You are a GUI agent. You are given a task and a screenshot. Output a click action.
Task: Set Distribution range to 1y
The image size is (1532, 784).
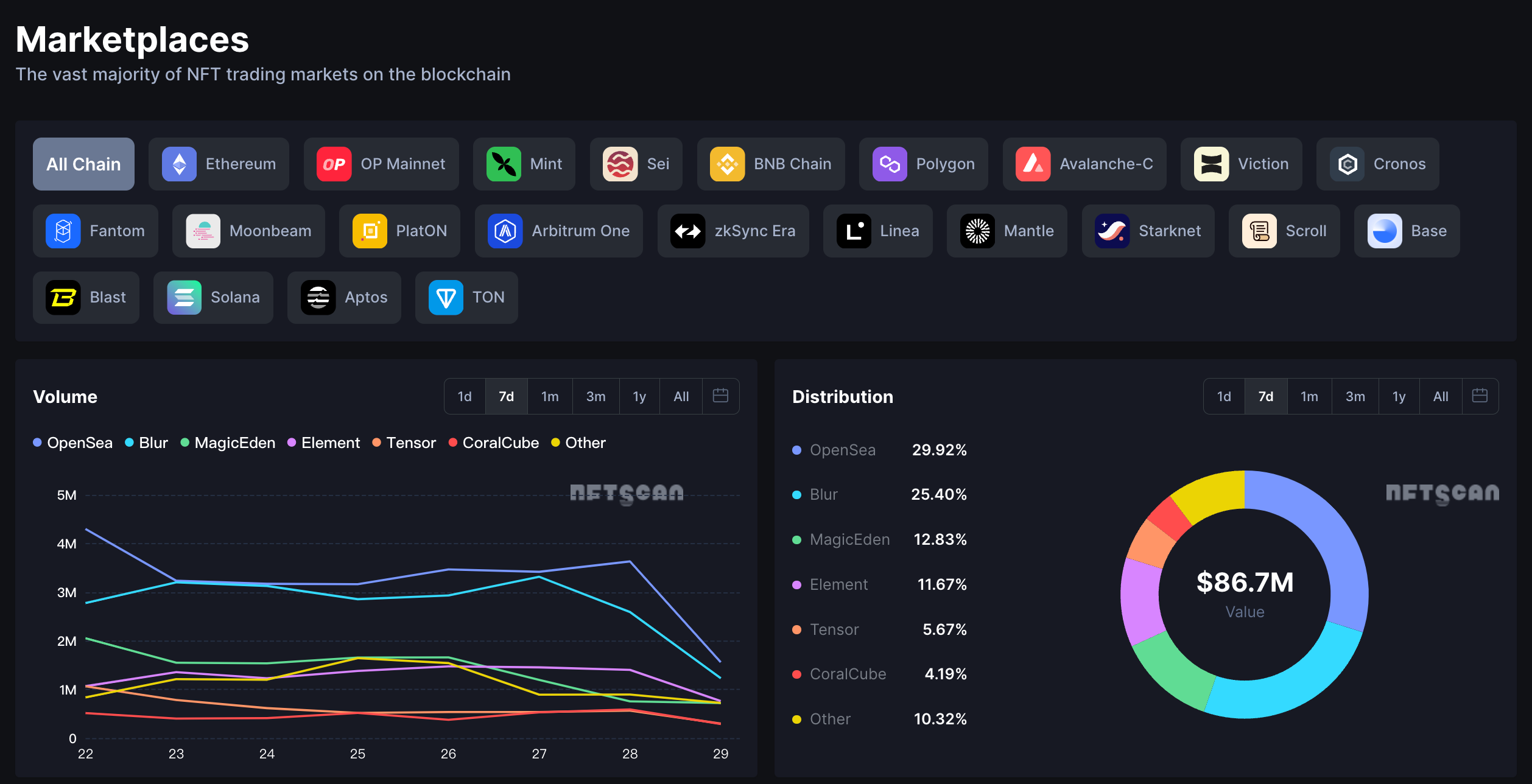[1399, 396]
